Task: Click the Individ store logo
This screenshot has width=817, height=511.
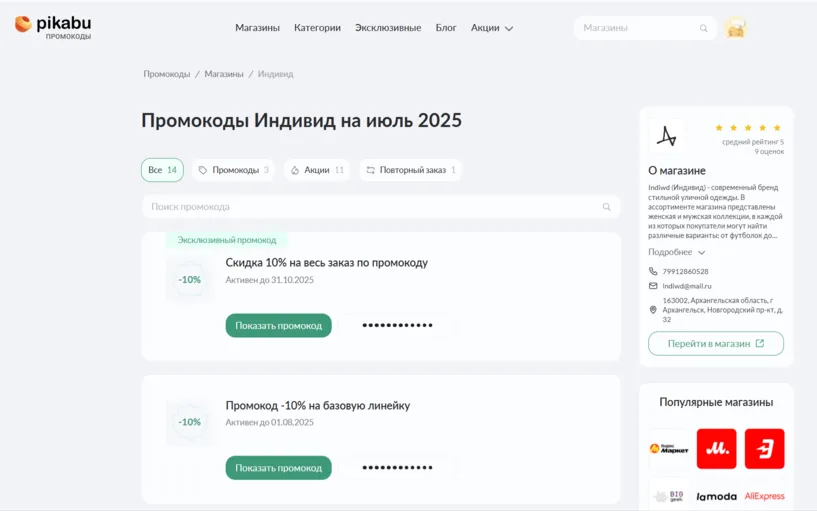Action: click(x=667, y=136)
